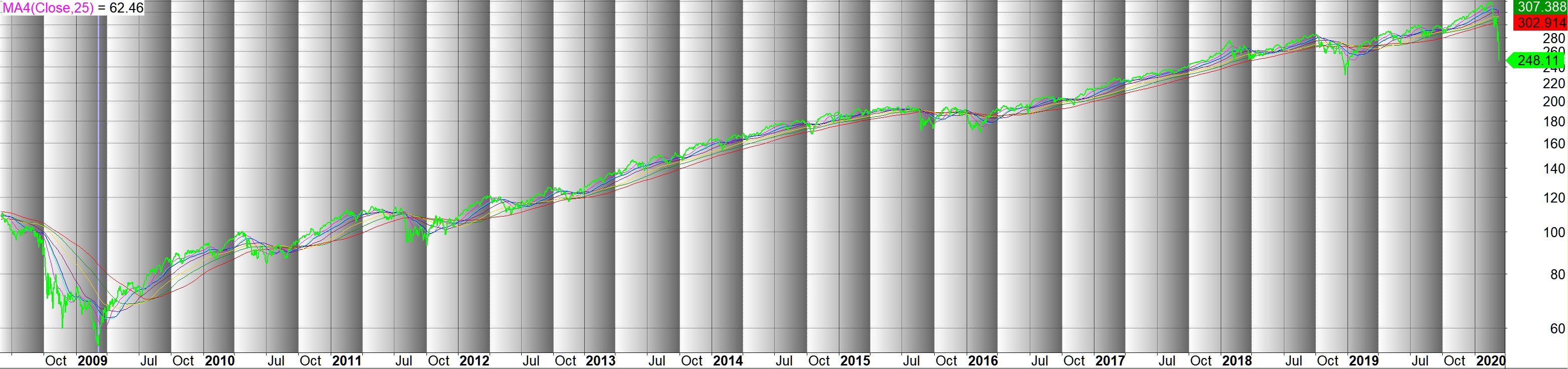
Task: Click the 2013 year label
Action: [600, 360]
